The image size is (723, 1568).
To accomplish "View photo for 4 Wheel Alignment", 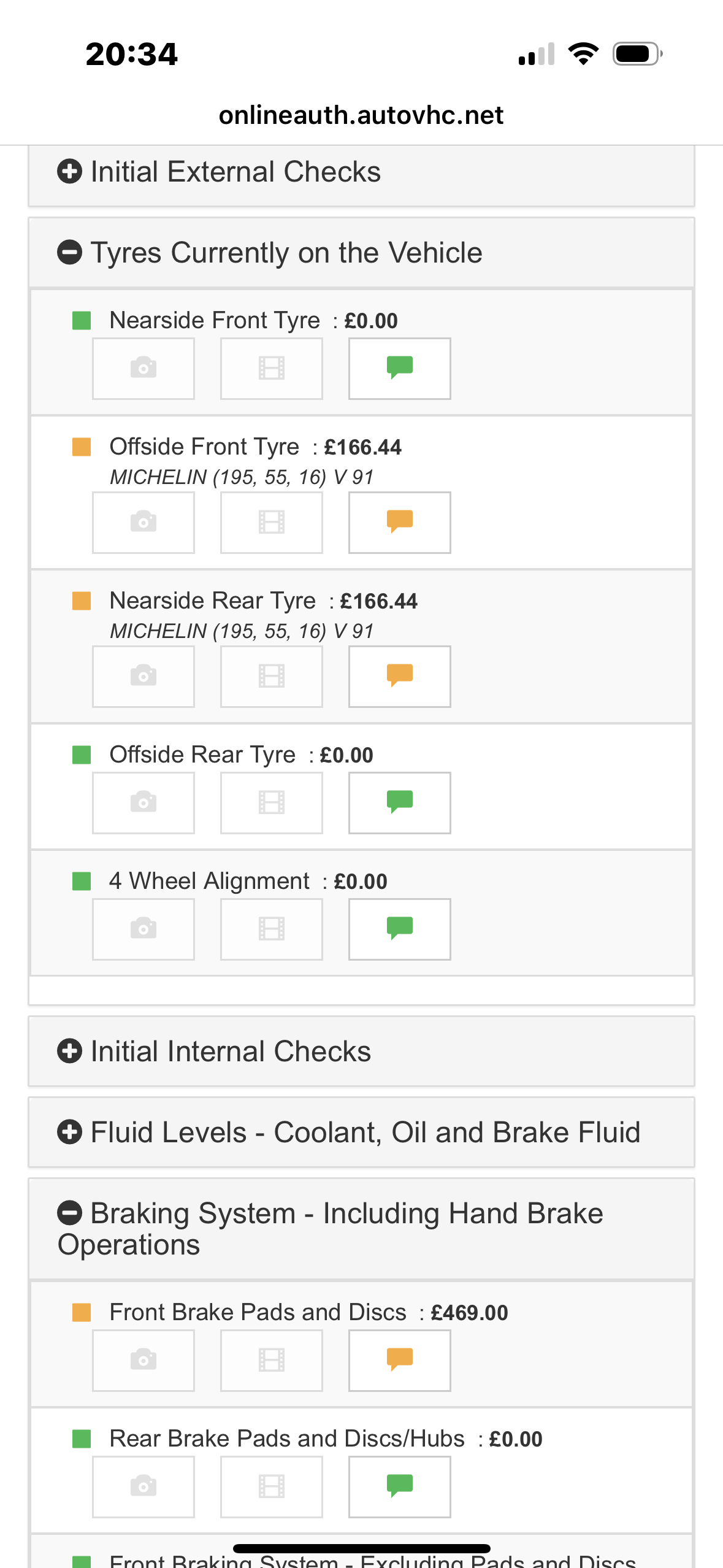I will pos(143,929).
